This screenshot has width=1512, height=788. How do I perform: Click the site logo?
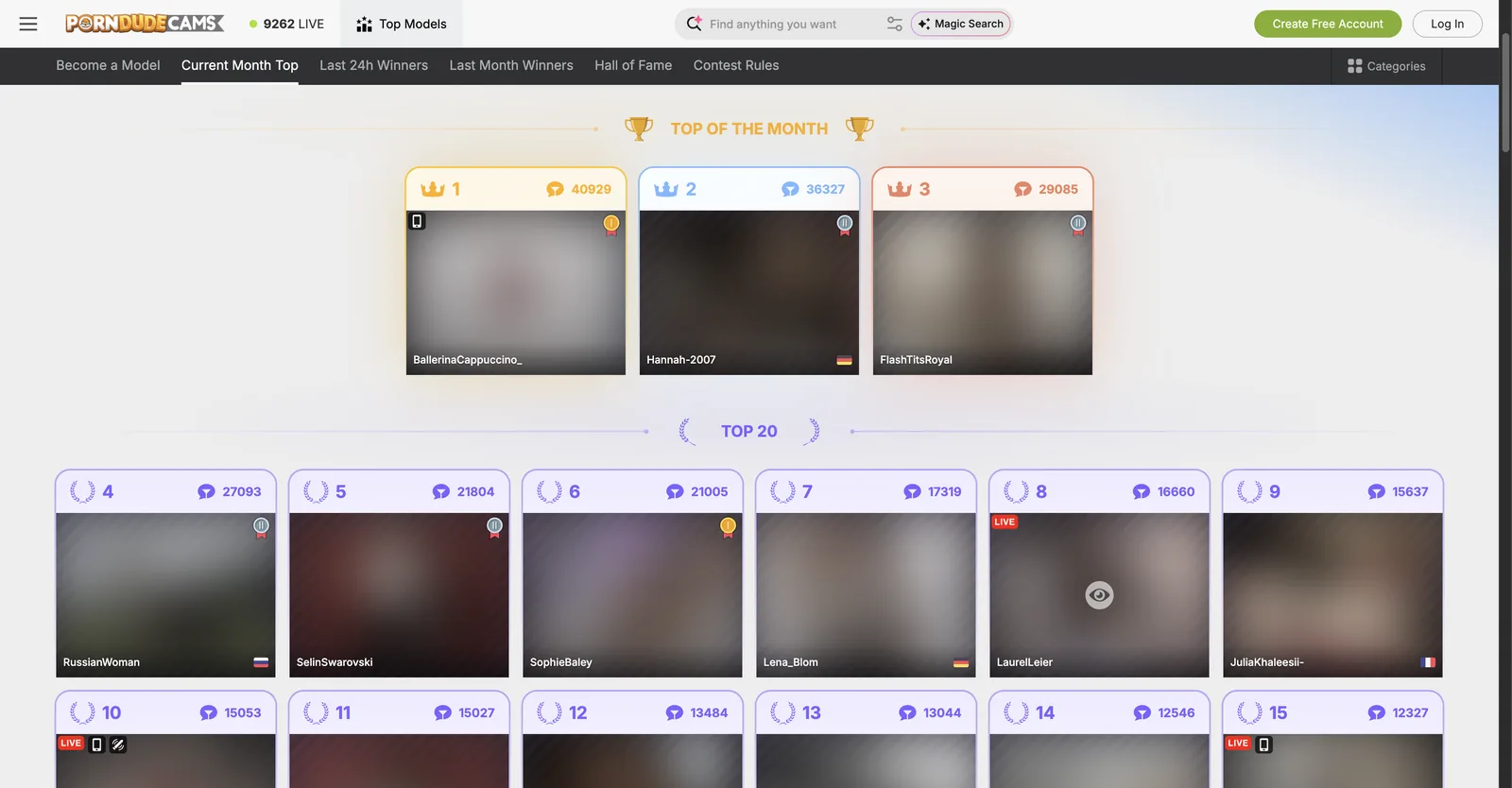(145, 24)
